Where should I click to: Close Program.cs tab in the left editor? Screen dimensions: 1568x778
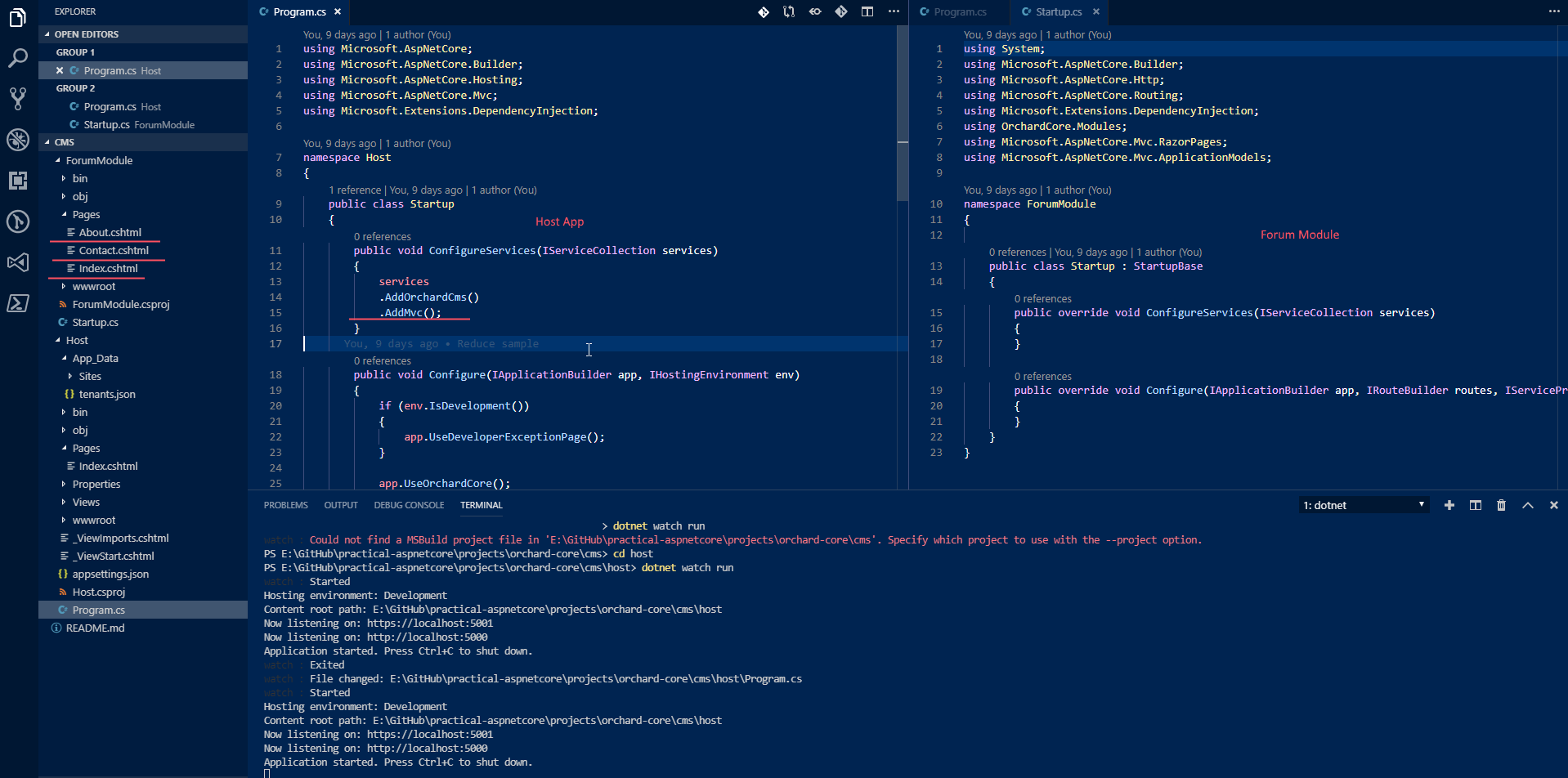tap(338, 11)
